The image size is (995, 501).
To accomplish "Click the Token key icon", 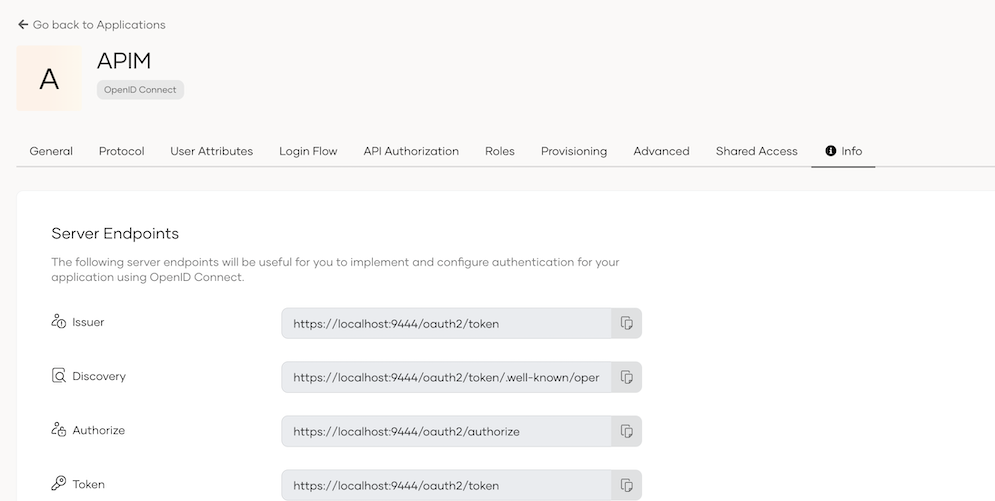I will pyautogui.click(x=58, y=484).
